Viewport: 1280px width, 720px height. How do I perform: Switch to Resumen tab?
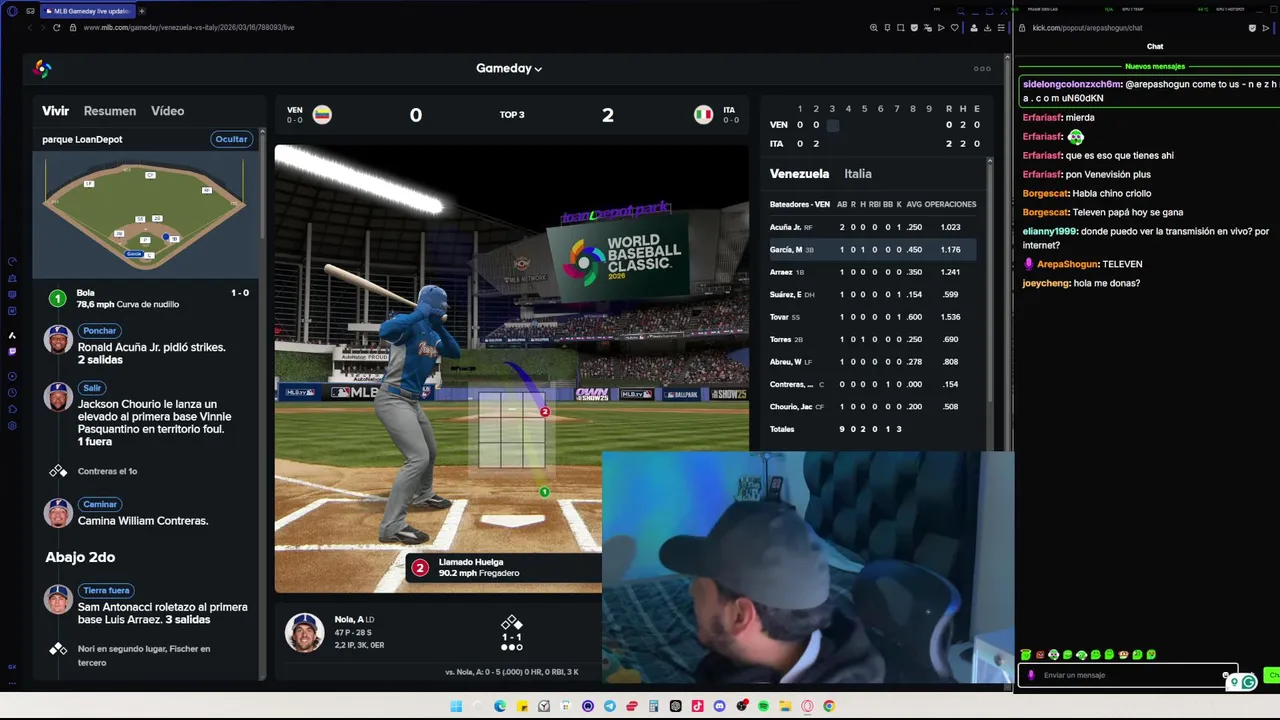pos(110,111)
